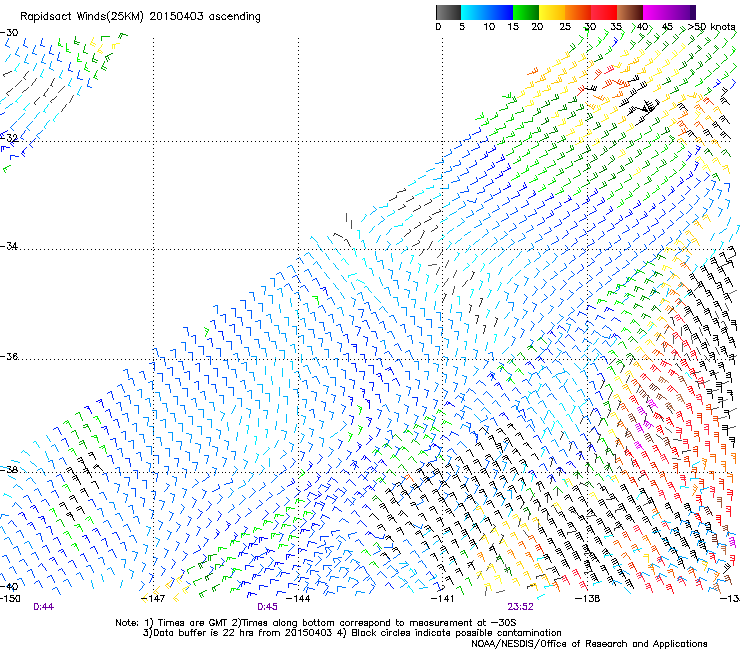Click the -150 longitude axis label
This screenshot has width=740, height=650.
coord(10,599)
